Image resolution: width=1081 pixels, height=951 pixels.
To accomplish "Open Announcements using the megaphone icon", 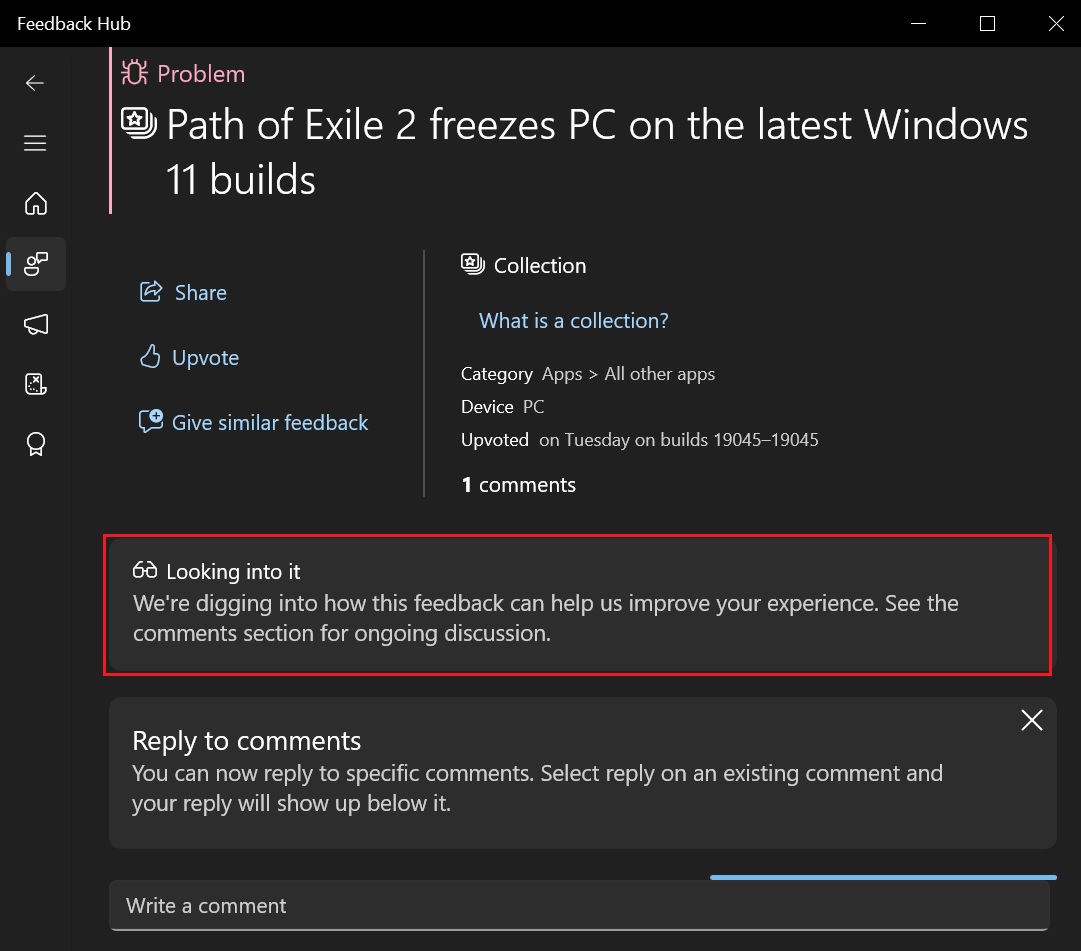I will [35, 324].
